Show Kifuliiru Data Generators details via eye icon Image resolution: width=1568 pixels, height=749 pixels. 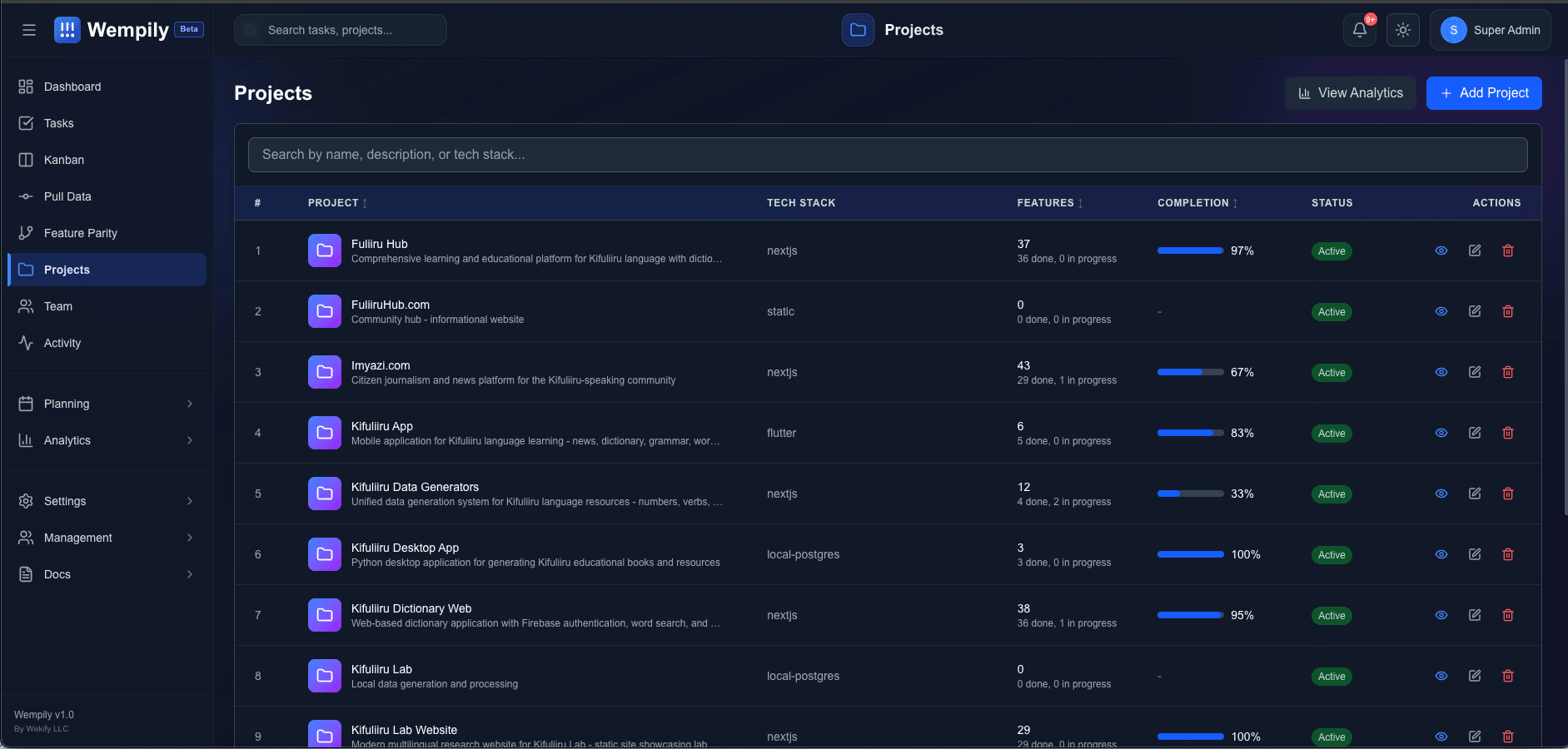pos(1441,494)
